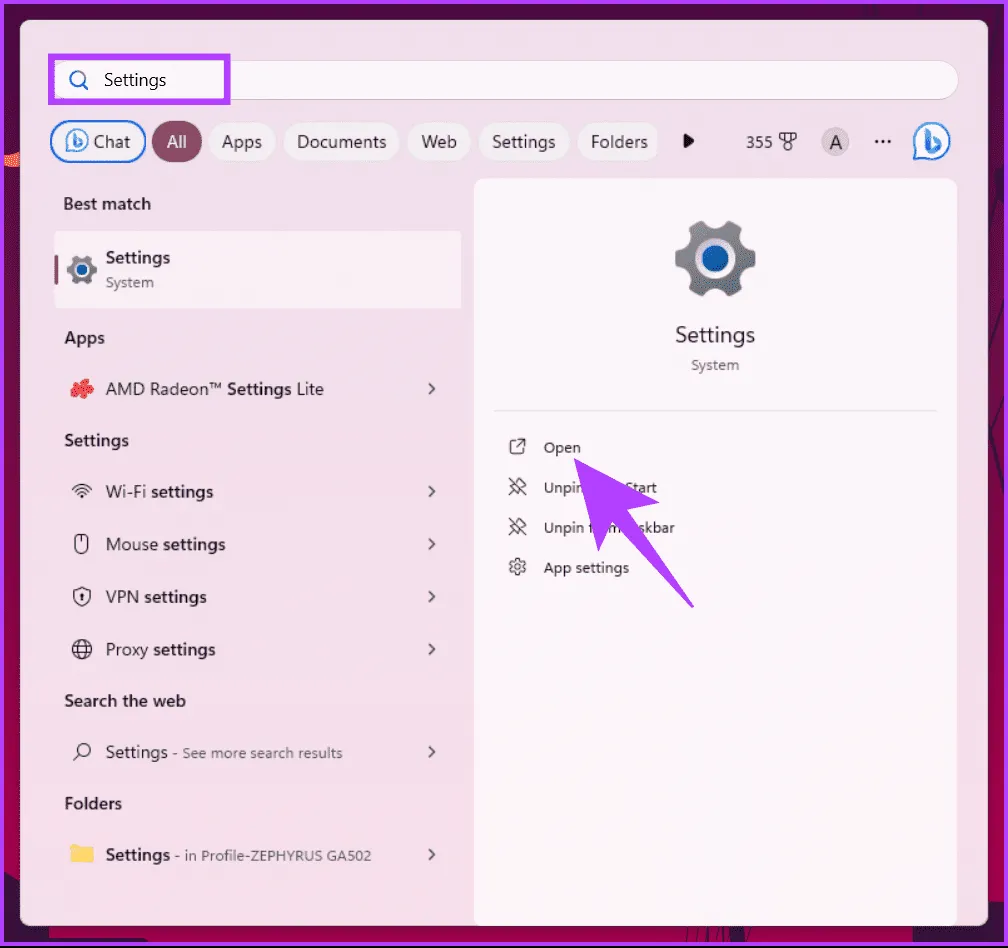The width and height of the screenshot is (1008, 948).
Task: Select the AMD Radeon Settings Lite app result
Action: (214, 389)
